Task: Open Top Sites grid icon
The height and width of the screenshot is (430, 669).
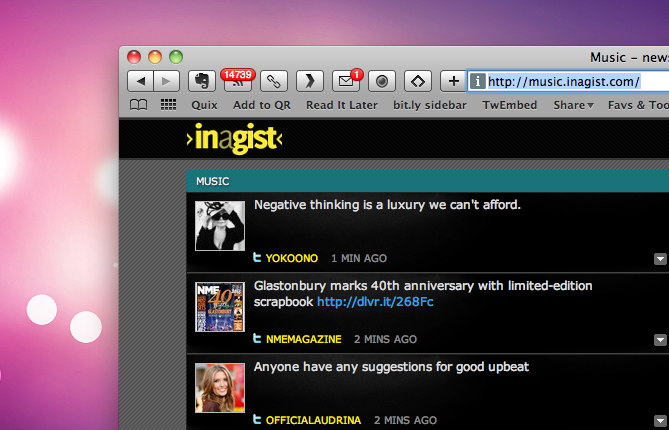Action: tap(169, 105)
